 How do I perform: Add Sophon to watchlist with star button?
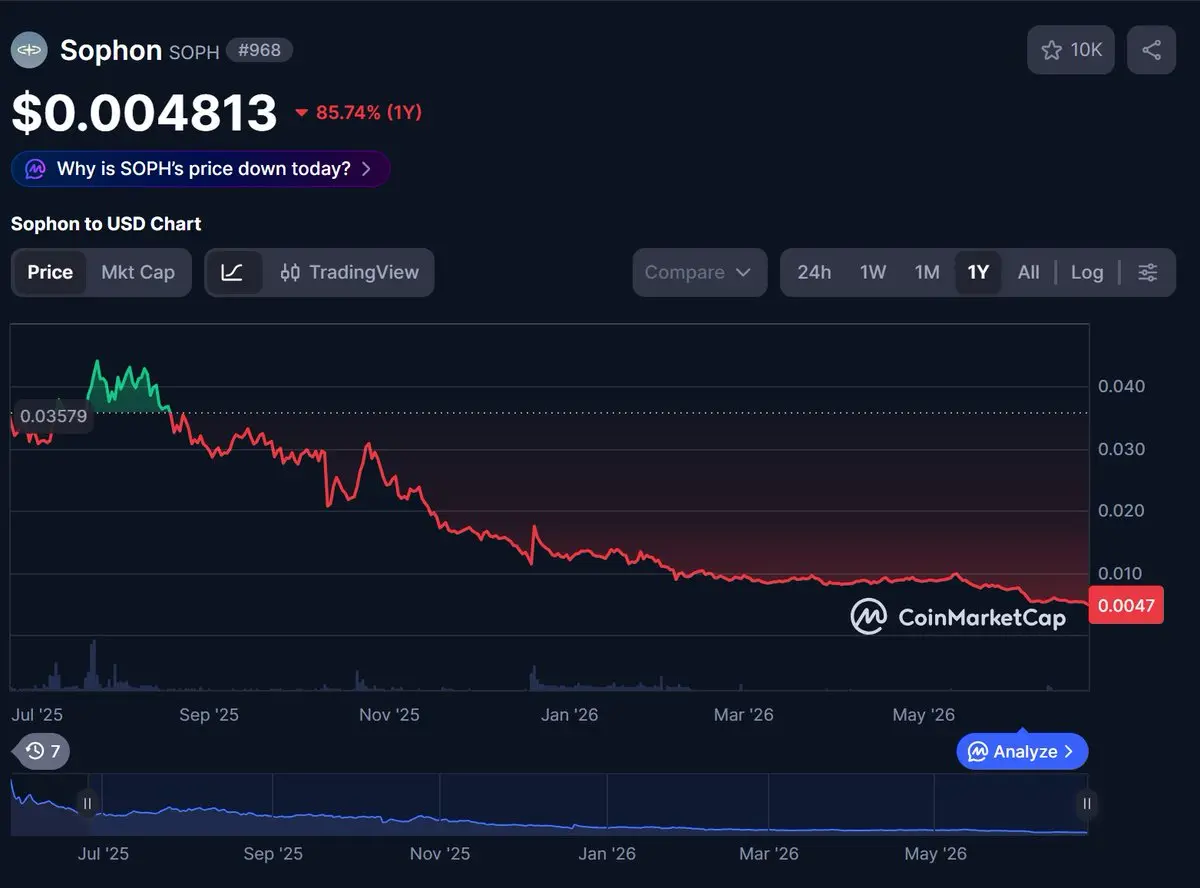coord(1070,50)
